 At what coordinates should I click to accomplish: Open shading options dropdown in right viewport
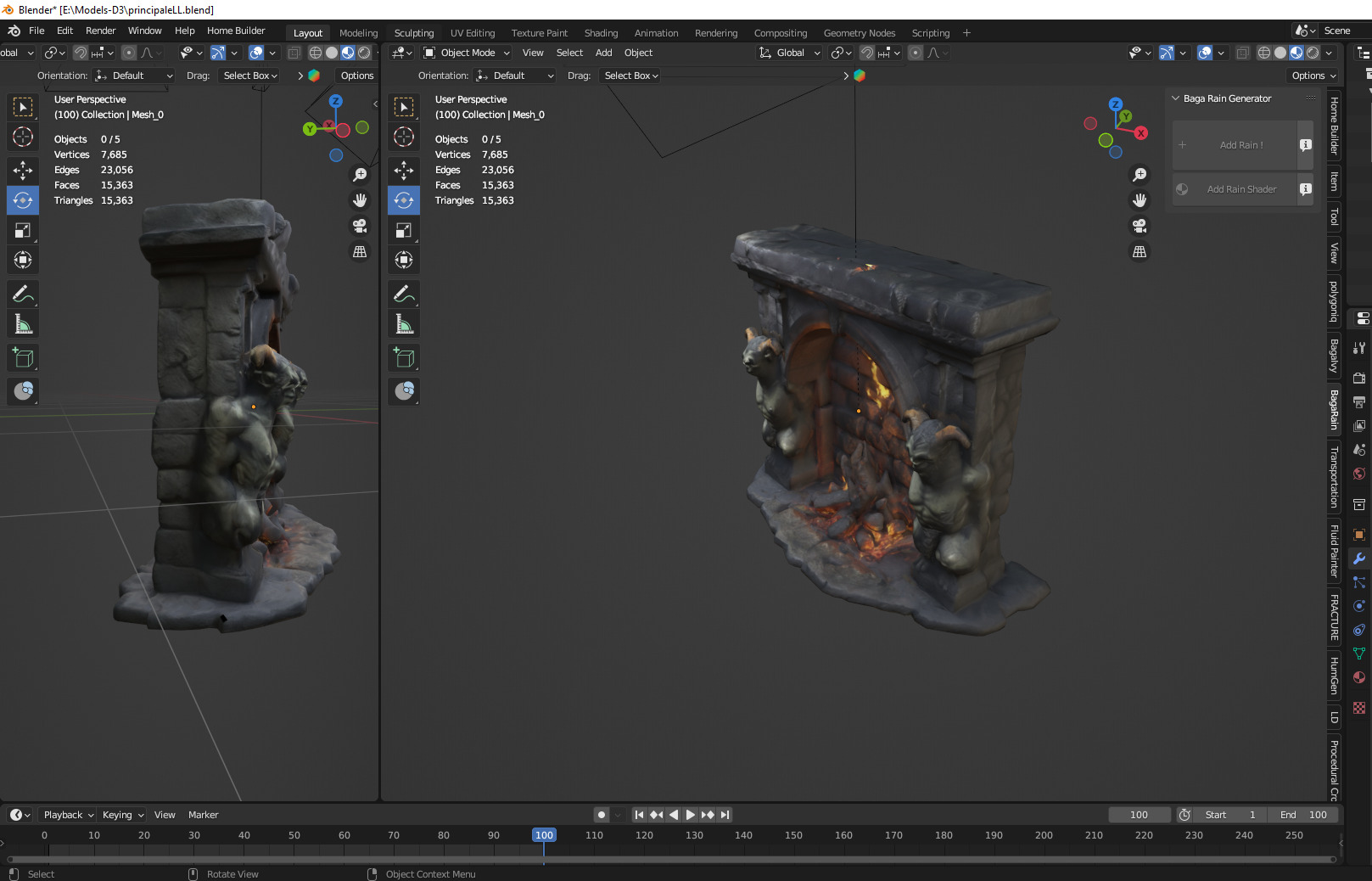click(x=1329, y=53)
